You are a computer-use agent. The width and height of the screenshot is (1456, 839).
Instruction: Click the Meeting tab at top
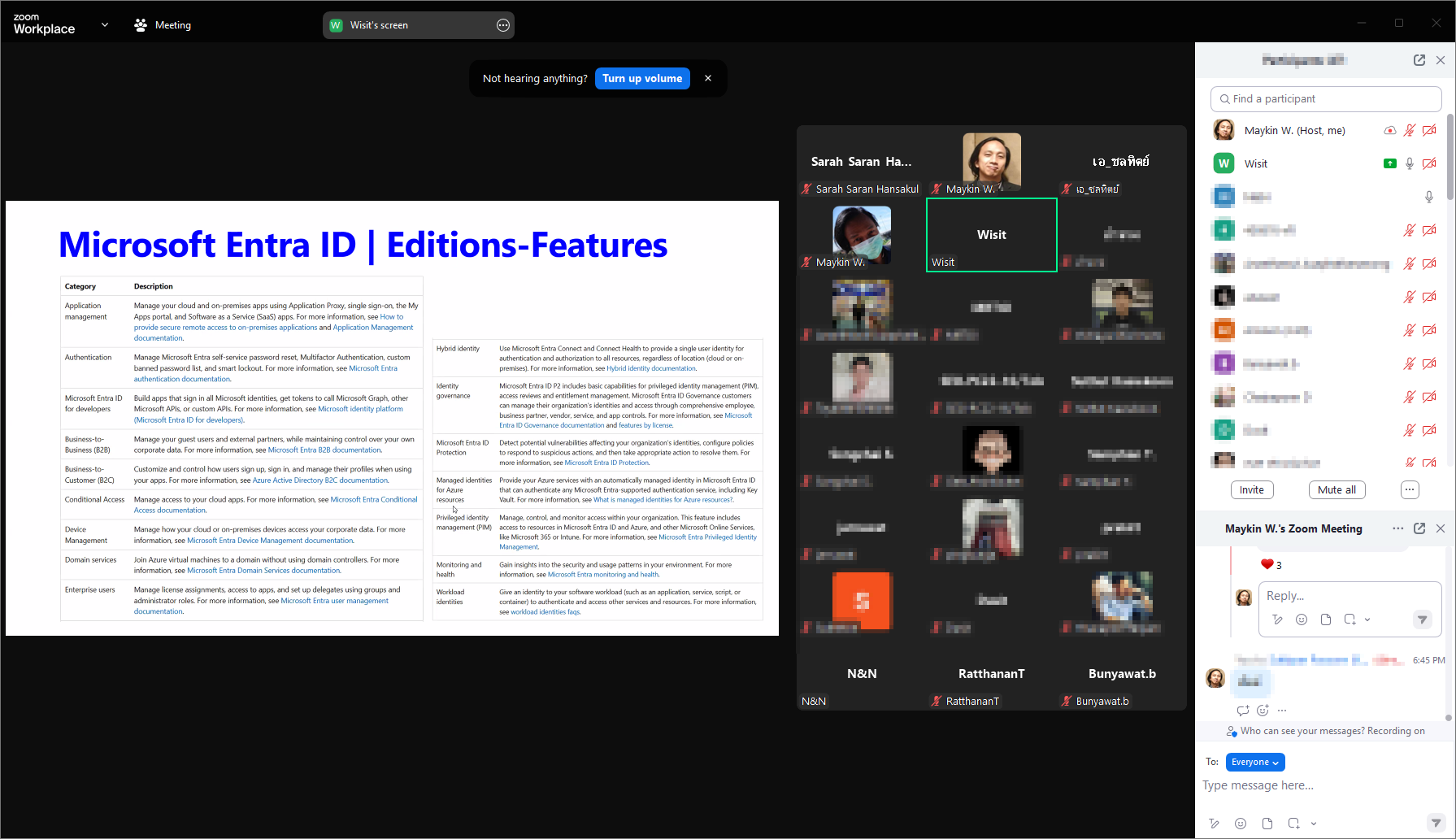coord(163,25)
